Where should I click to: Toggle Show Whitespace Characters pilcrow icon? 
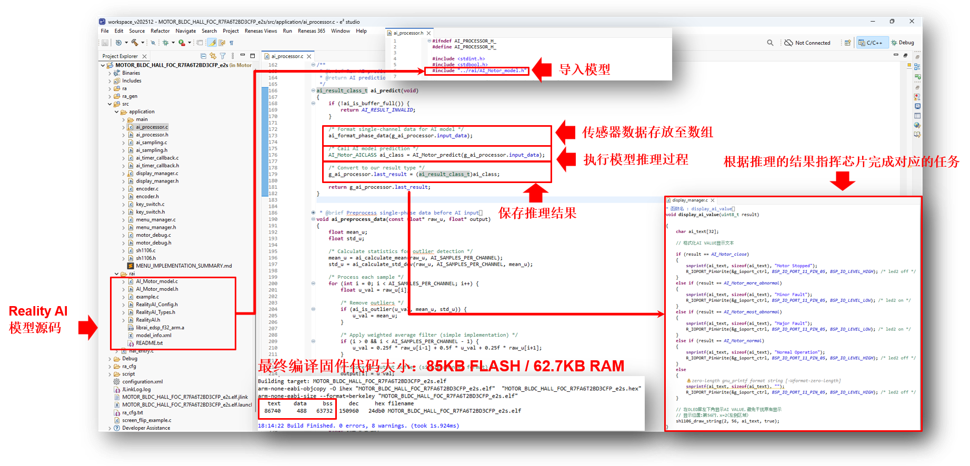231,43
